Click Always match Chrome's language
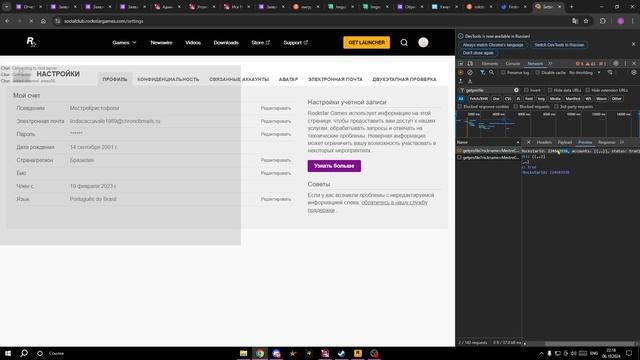640x360 pixels. (x=493, y=45)
